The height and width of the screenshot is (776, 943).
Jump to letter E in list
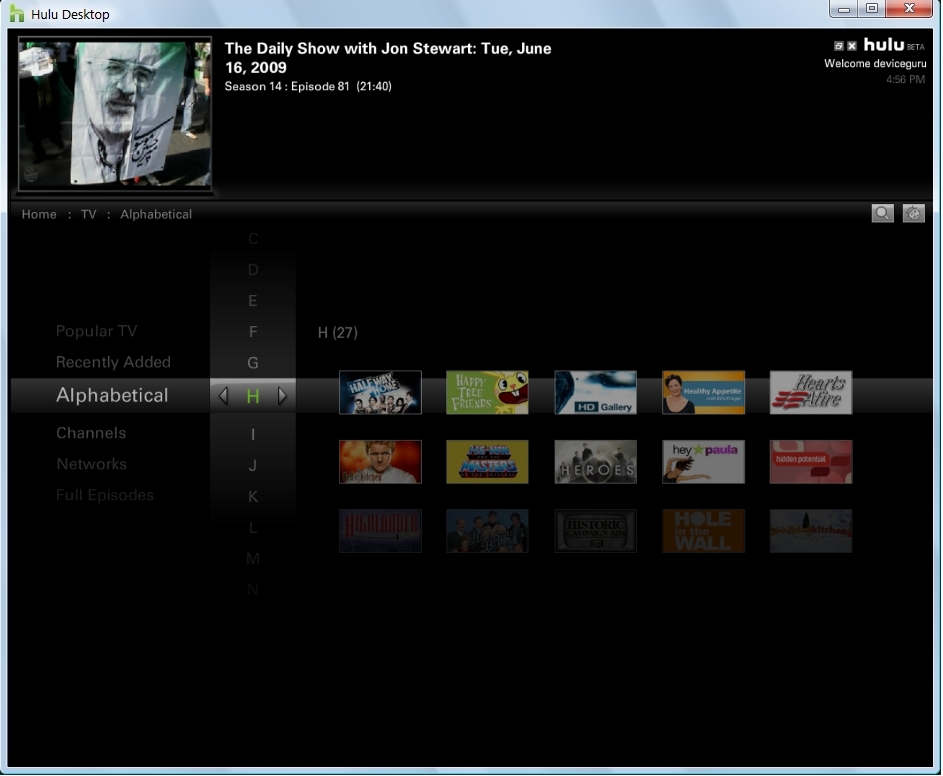click(253, 301)
